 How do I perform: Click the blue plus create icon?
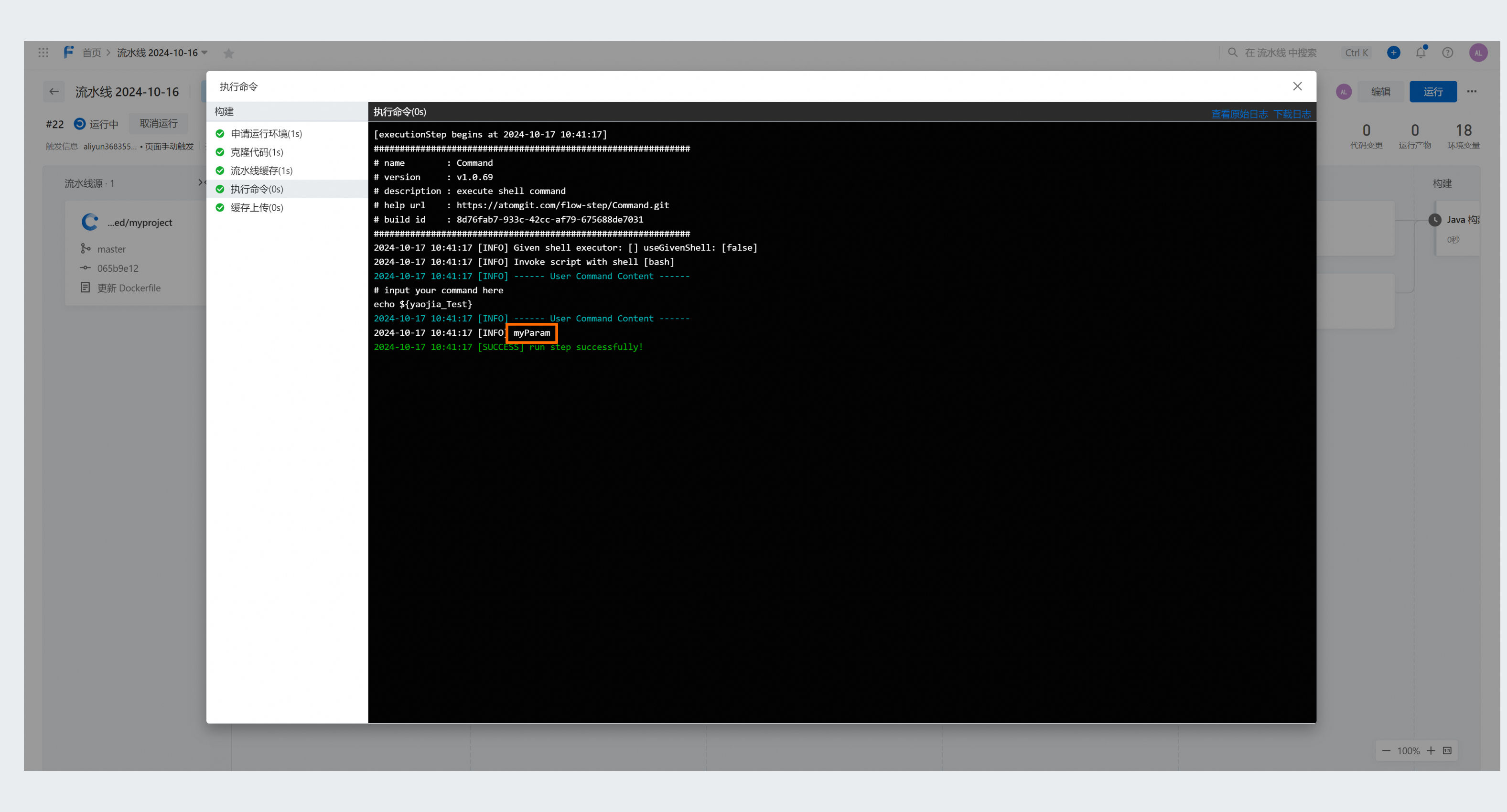coord(1393,53)
